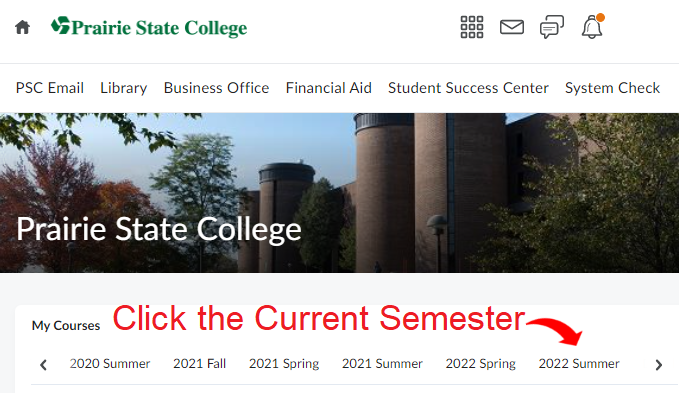Image resolution: width=679 pixels, height=393 pixels.
Task: Click the Prairie State College logo
Action: pos(149,27)
